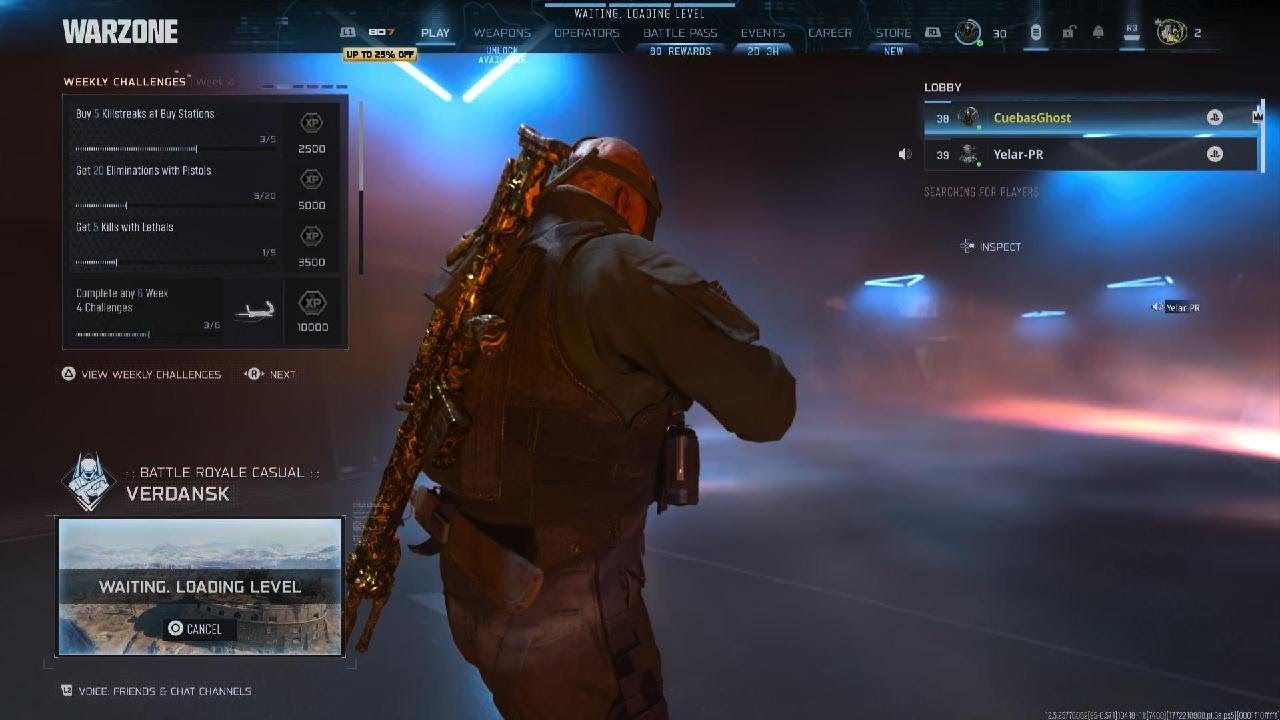Click the NEW badge under Store
The image size is (1280, 720).
(893, 51)
